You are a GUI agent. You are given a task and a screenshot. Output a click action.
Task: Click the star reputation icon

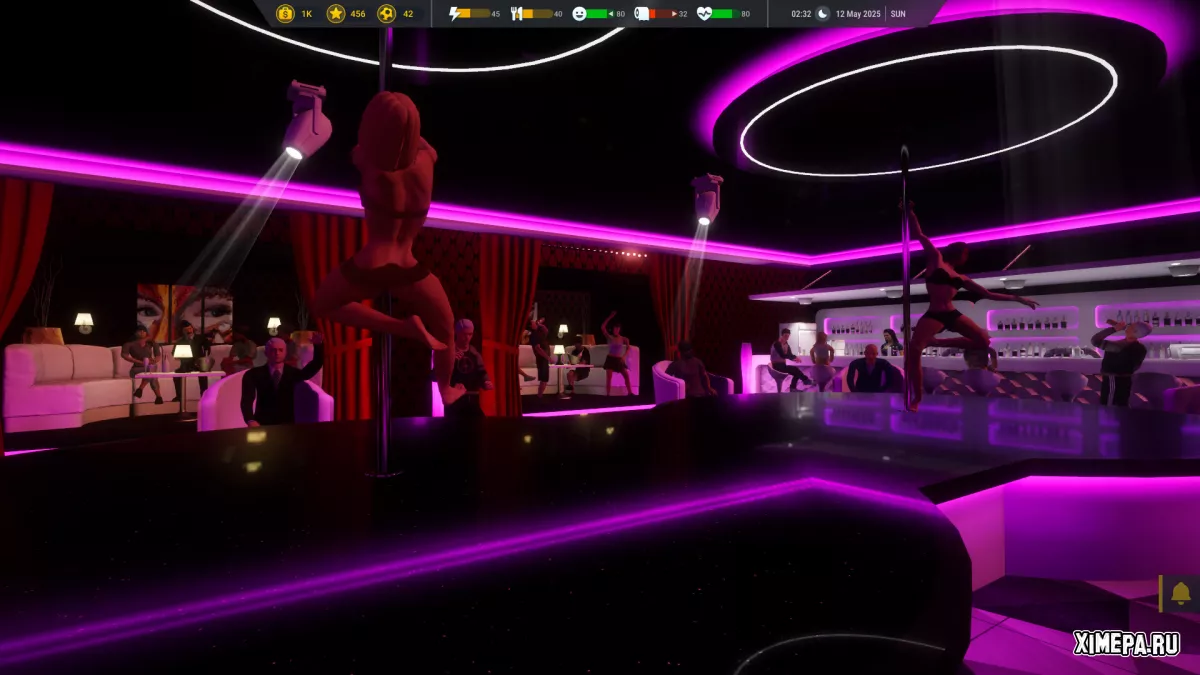(x=336, y=14)
